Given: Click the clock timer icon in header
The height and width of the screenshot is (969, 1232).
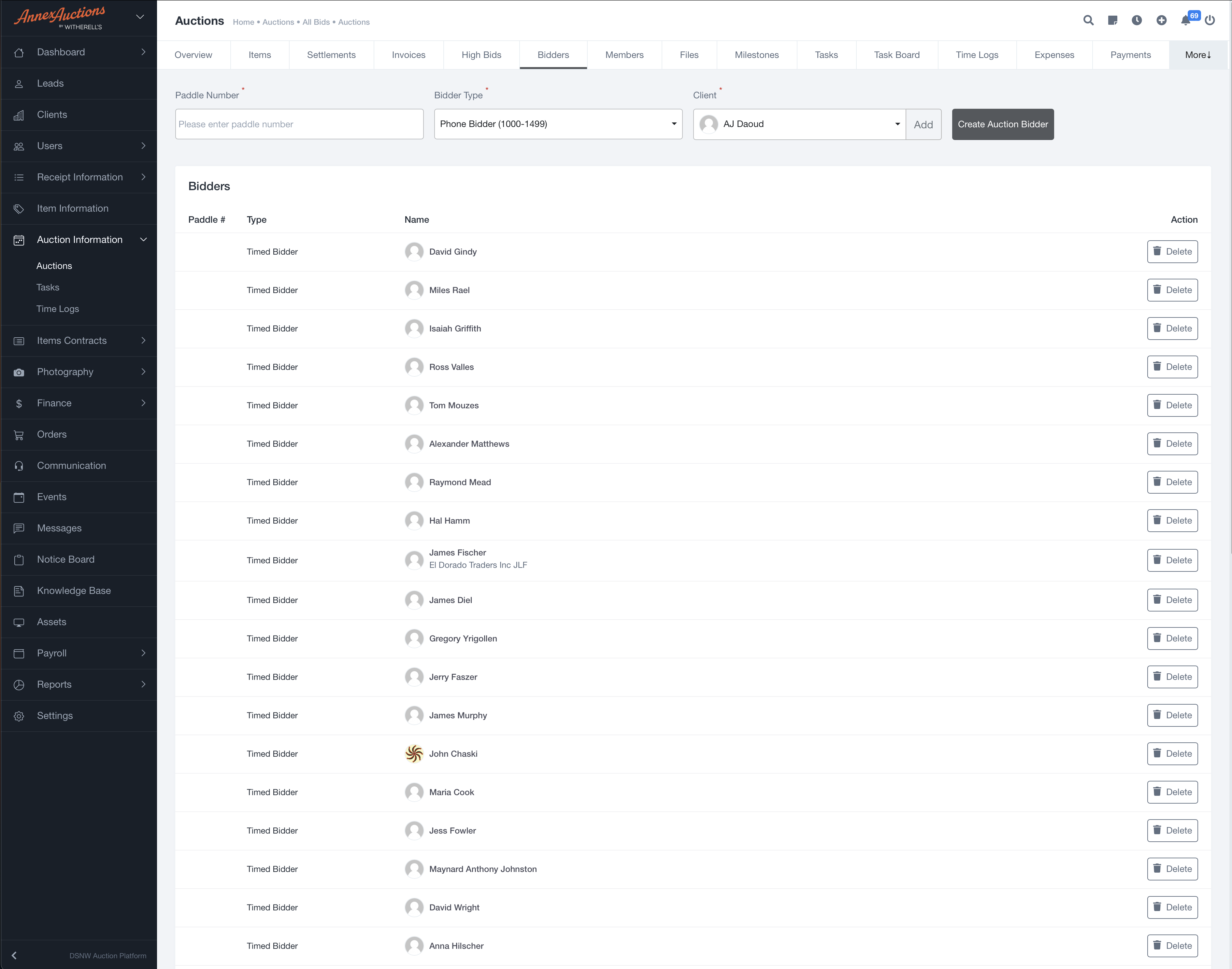Looking at the screenshot, I should click(x=1137, y=21).
